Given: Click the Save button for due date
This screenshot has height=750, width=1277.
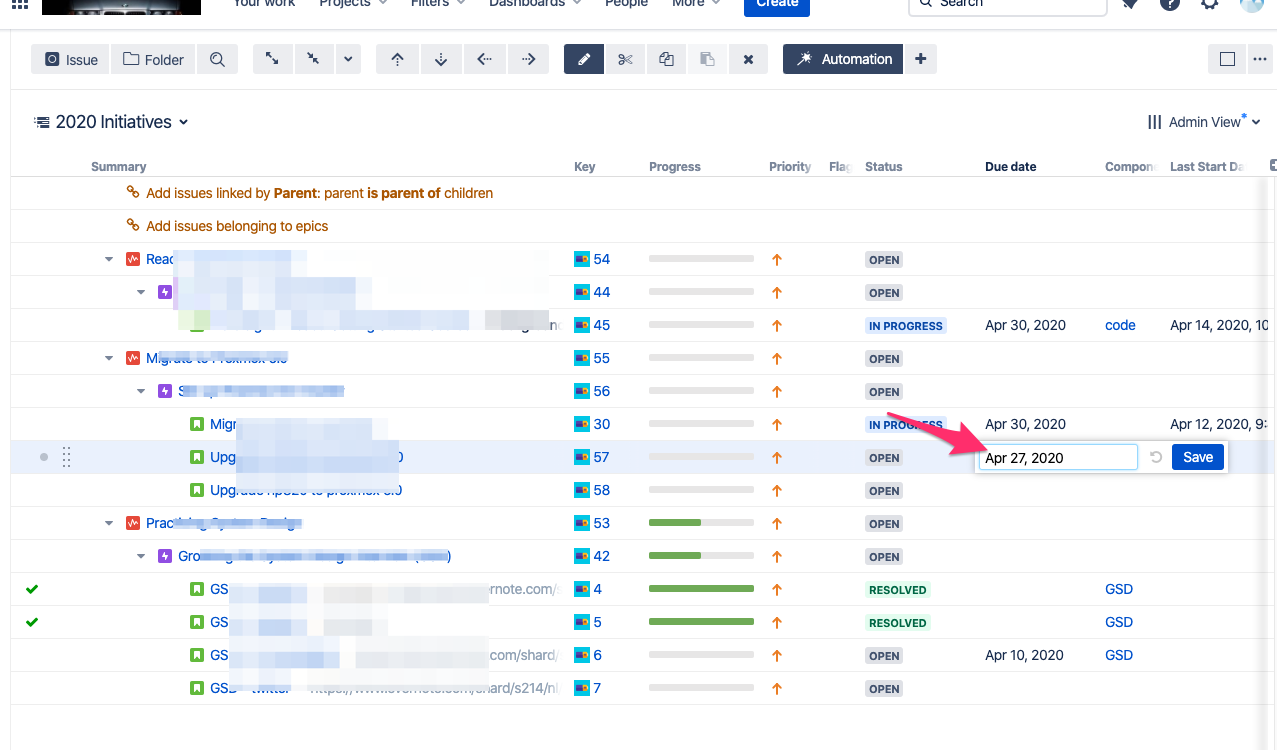Looking at the screenshot, I should 1198,457.
